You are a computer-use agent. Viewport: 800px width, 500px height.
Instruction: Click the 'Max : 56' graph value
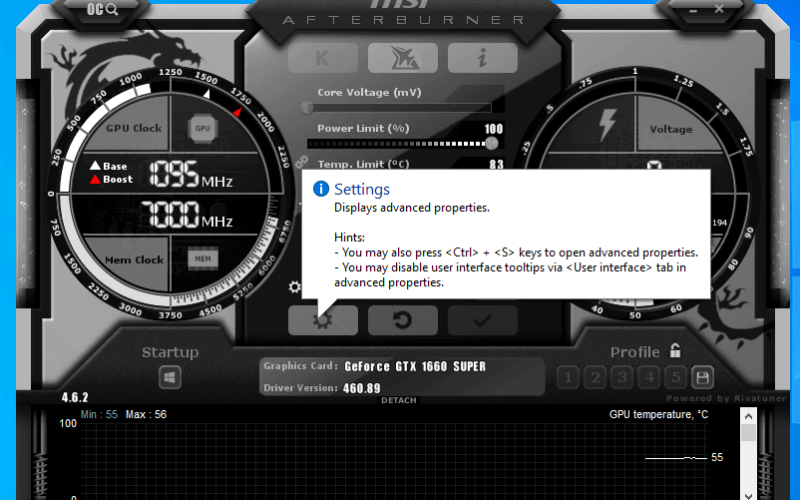coord(146,414)
